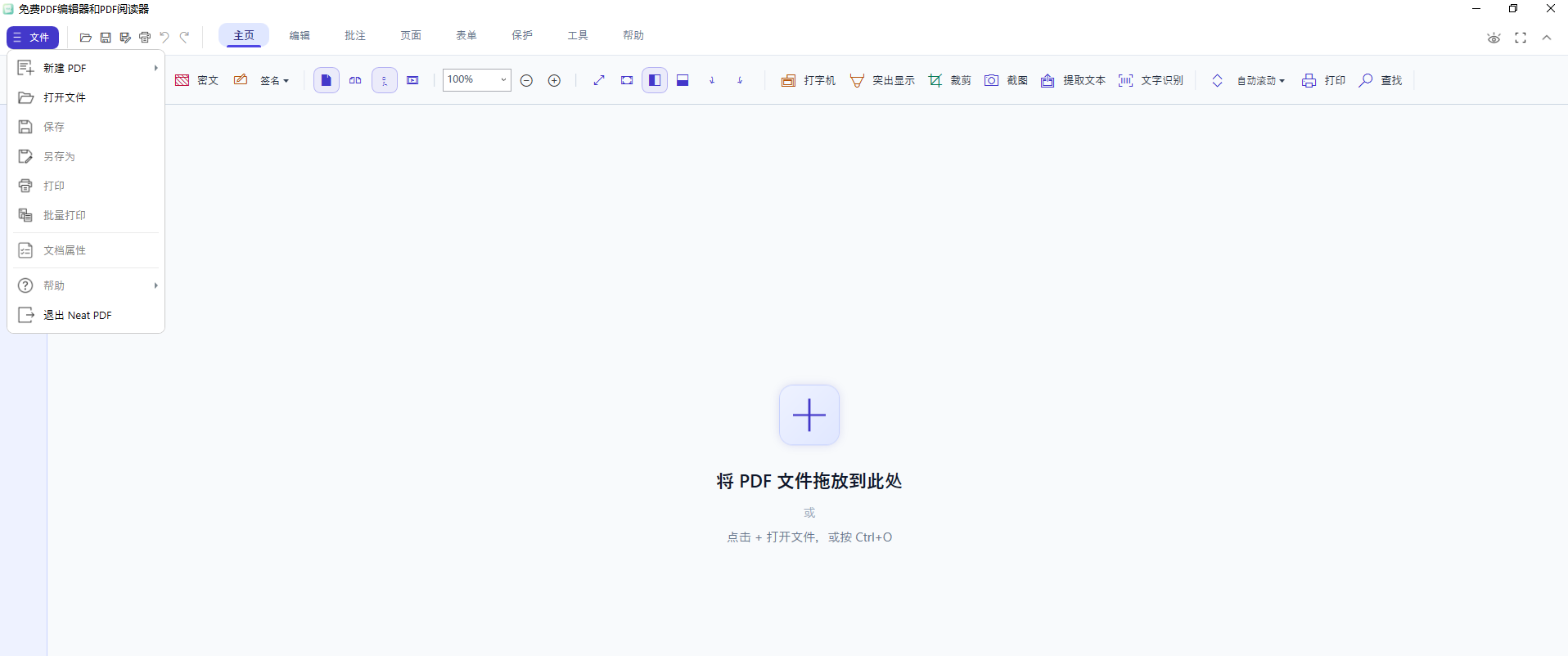Switch to the 主页 tab
This screenshot has width=1568, height=656.
point(244,35)
